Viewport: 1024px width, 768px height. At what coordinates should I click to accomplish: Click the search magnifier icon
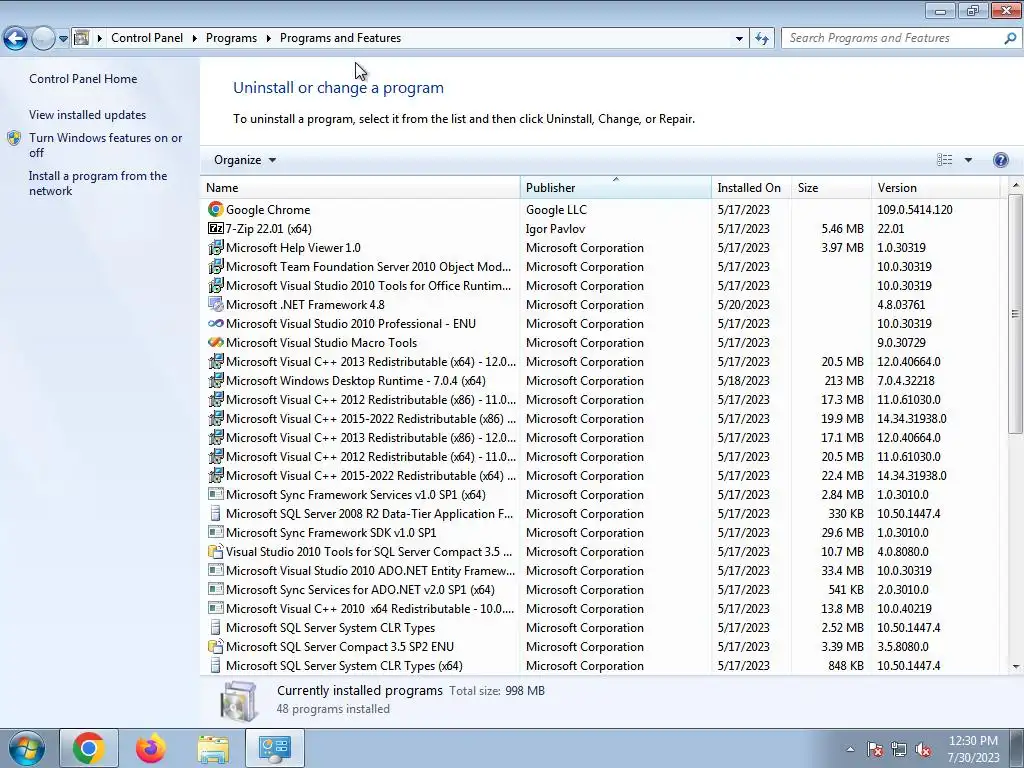(x=1009, y=38)
